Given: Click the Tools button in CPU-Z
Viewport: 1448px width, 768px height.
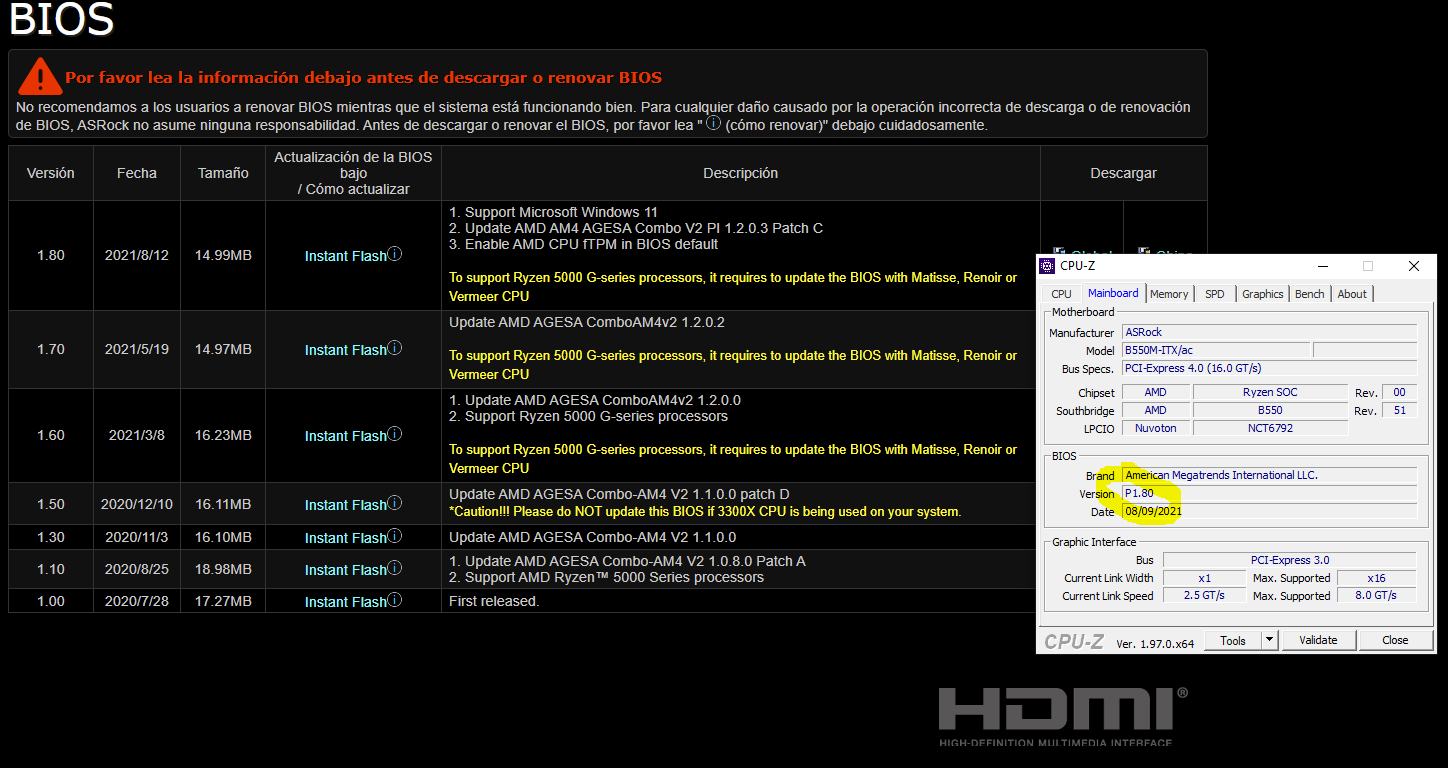Looking at the screenshot, I should tap(1232, 640).
